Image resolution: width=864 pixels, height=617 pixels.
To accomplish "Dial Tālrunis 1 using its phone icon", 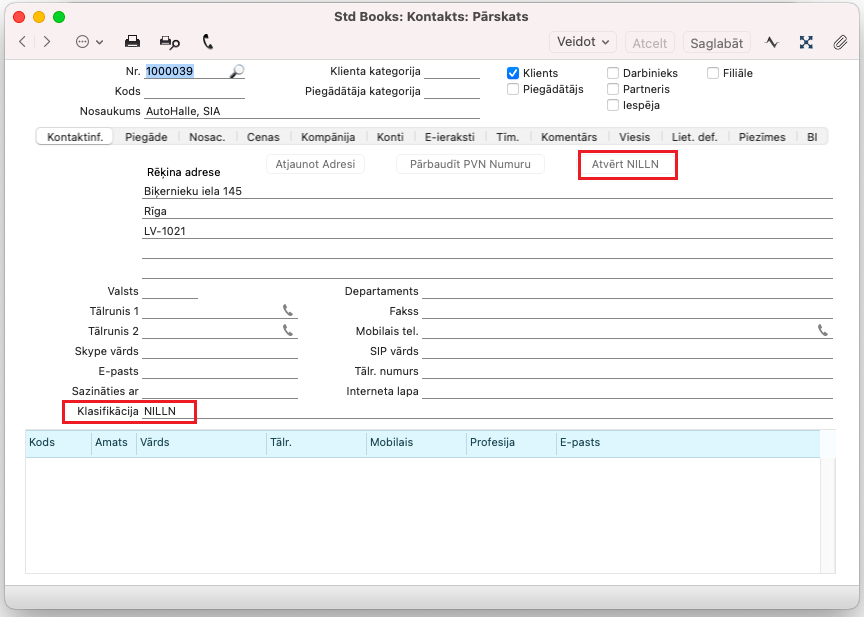I will tap(288, 311).
